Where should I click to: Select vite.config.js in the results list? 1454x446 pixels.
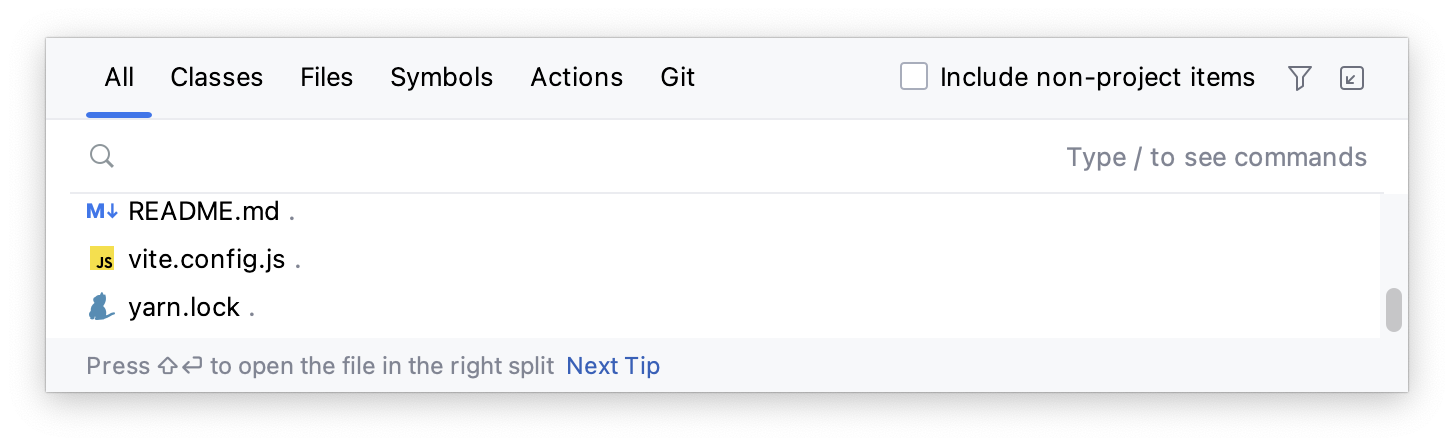207,260
